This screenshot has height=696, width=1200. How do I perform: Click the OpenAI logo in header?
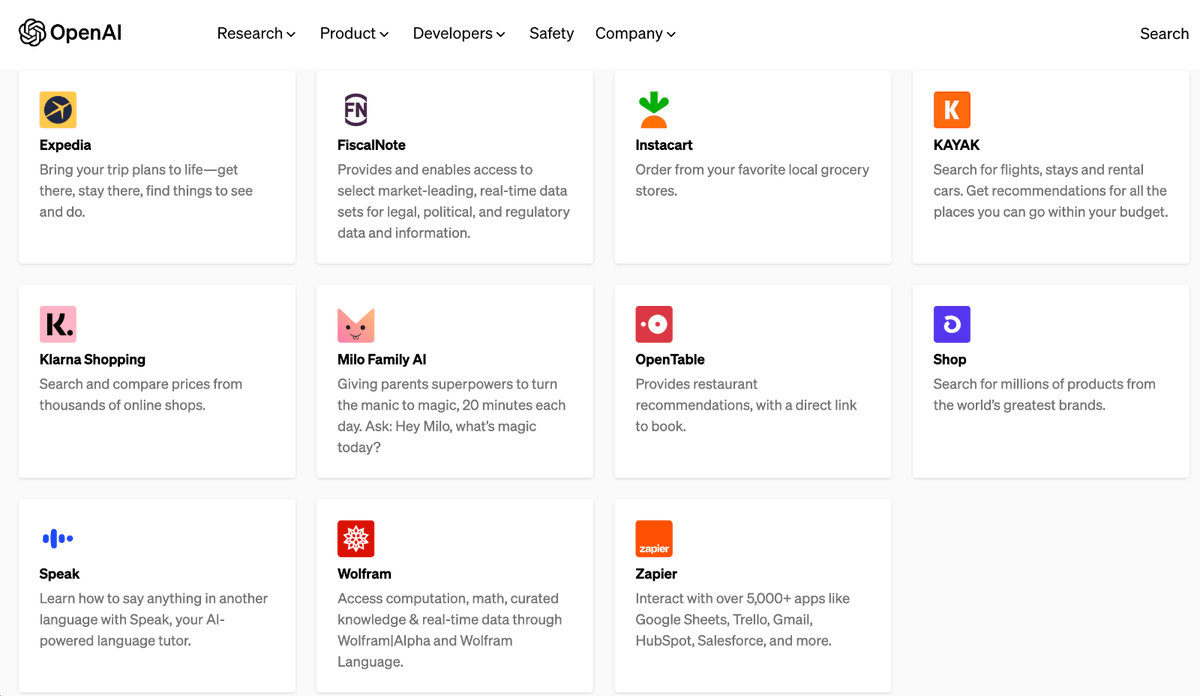70,33
